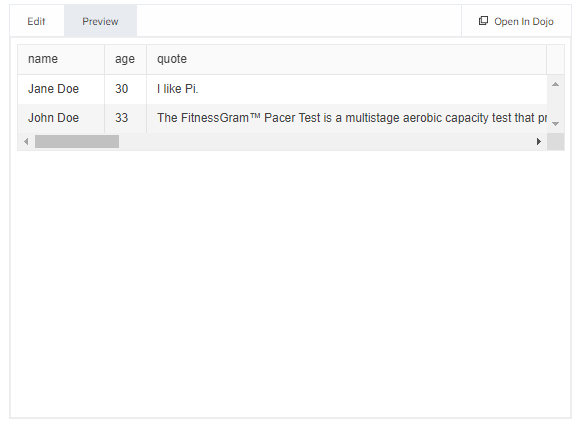Click the horizontal scroll right arrow
The image size is (584, 428).
coord(539,142)
